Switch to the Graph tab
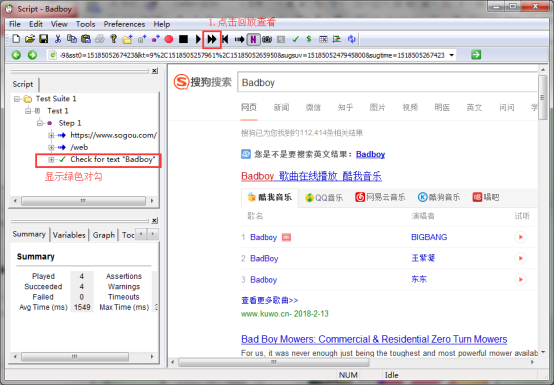Image resolution: width=554 pixels, height=386 pixels. (x=104, y=235)
